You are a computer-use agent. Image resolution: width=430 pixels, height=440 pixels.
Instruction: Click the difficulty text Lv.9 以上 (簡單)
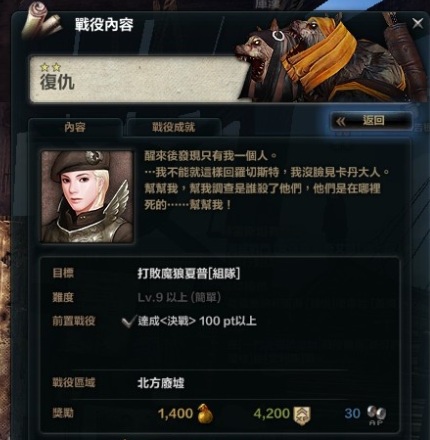pos(179,297)
